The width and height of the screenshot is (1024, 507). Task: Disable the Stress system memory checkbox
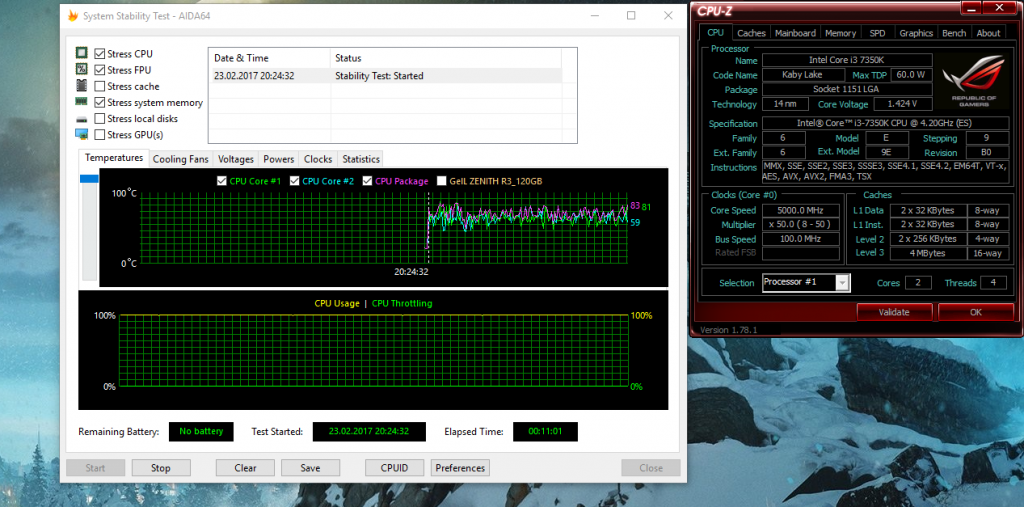coord(99,103)
